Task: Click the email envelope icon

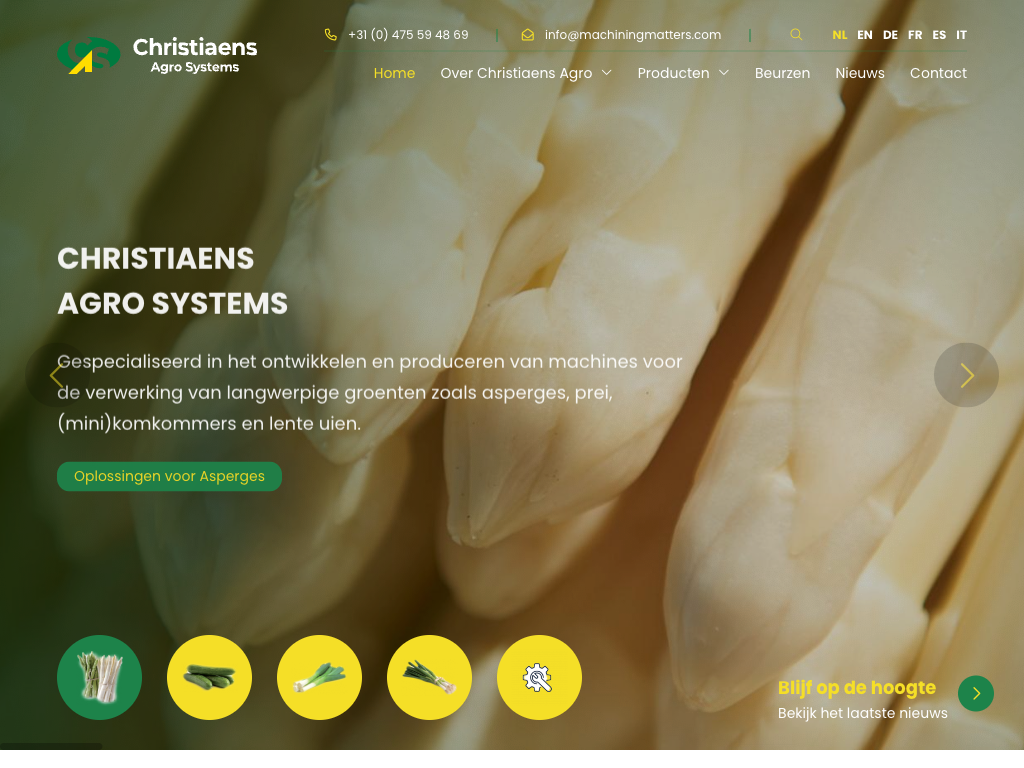Action: pos(528,35)
